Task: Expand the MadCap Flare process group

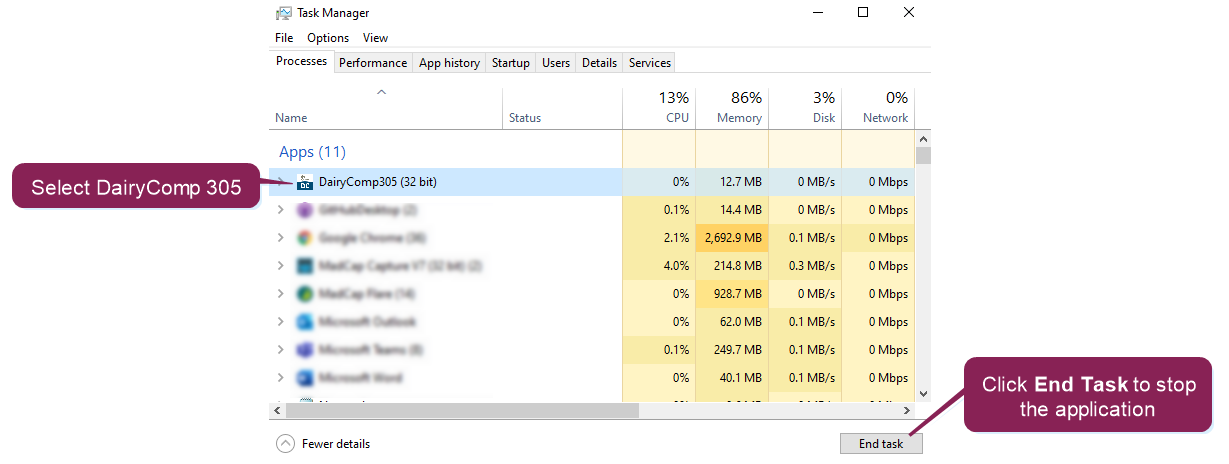Action: 280,294
